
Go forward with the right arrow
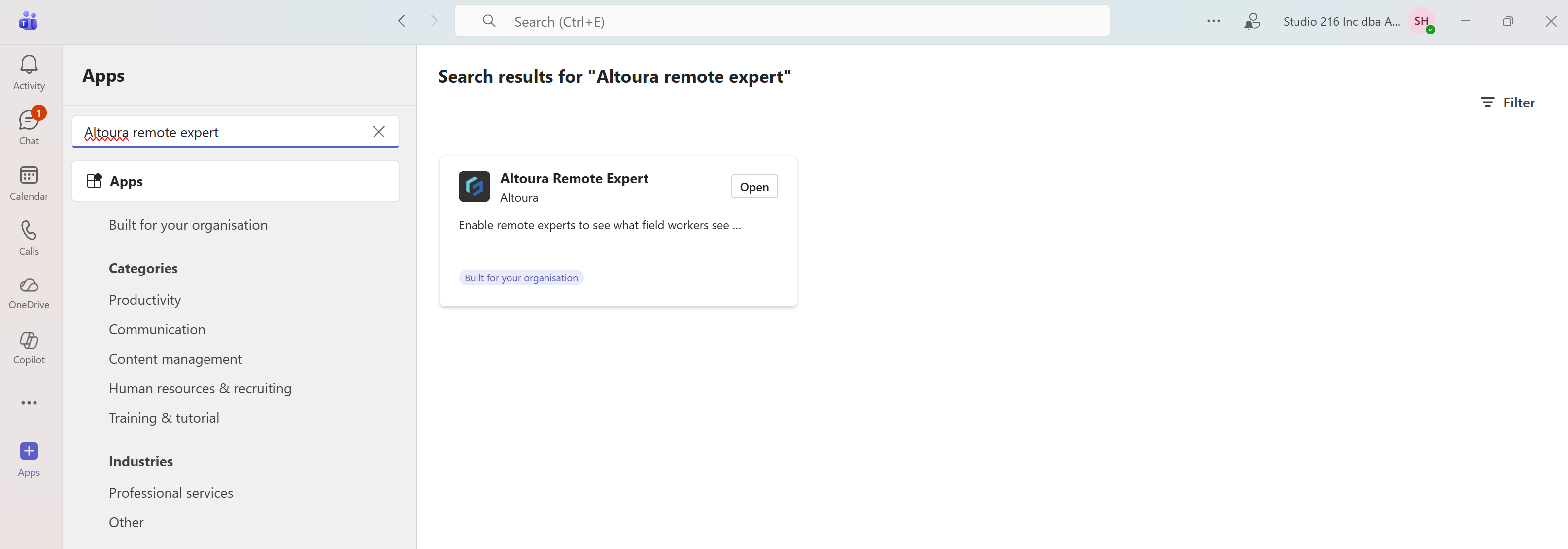coord(434,21)
